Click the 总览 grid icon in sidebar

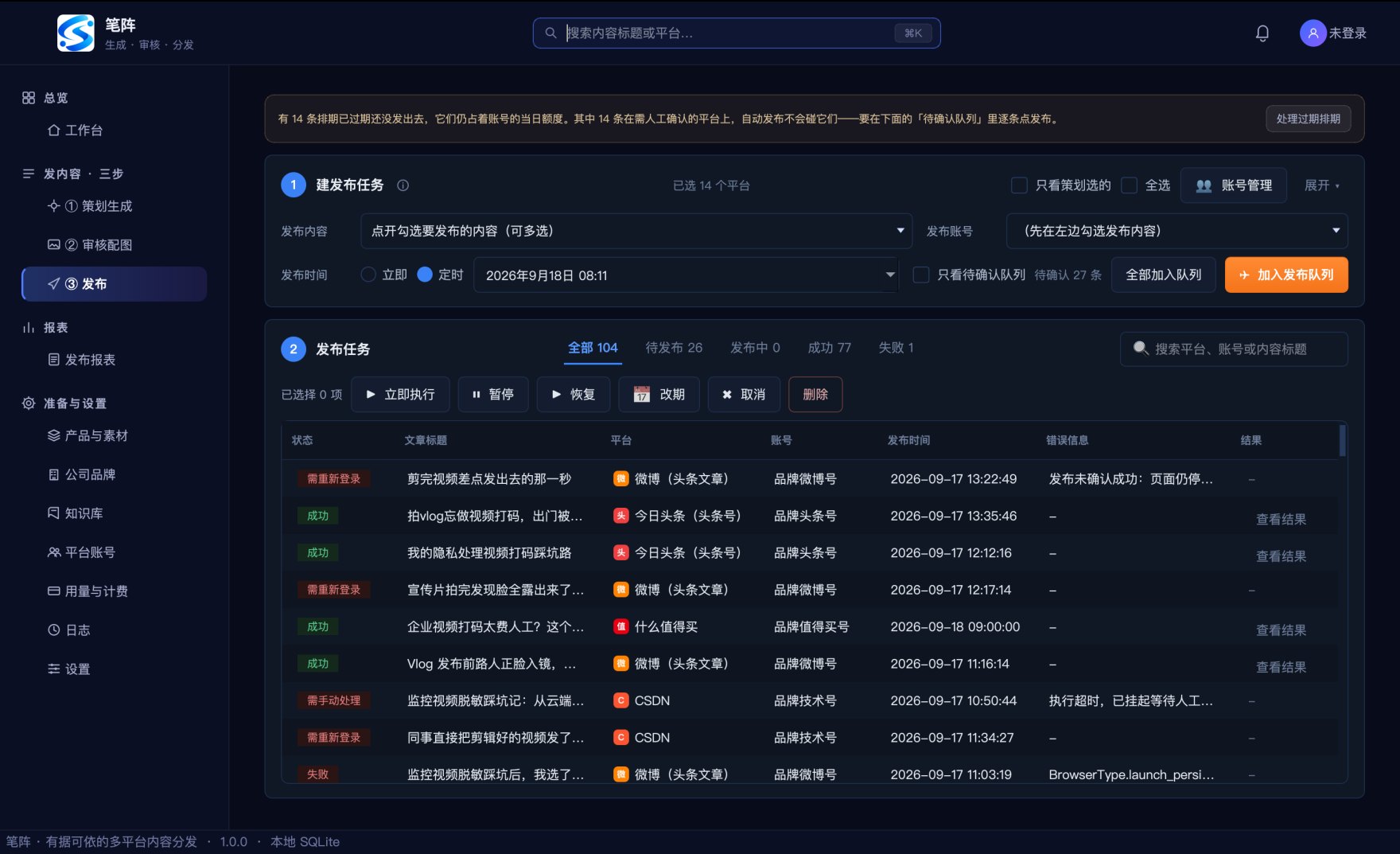point(29,98)
